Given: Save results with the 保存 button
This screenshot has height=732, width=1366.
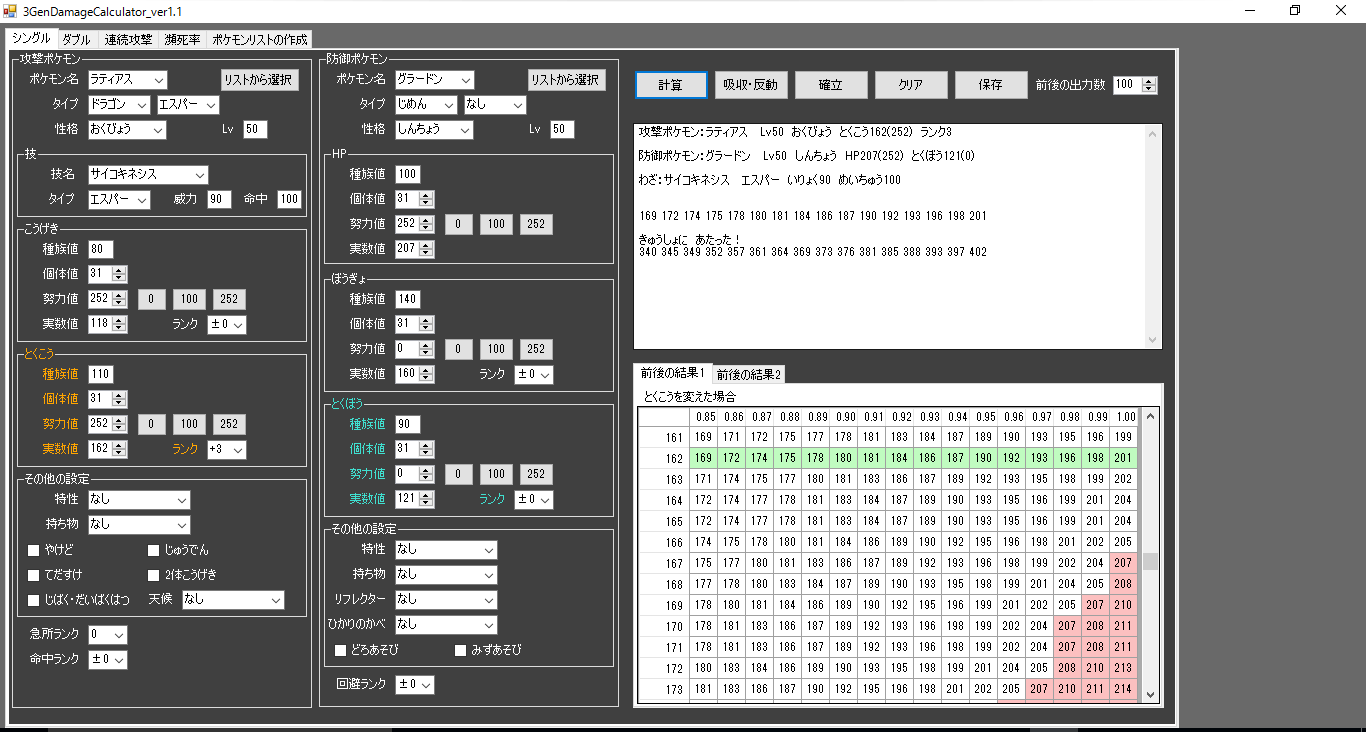Looking at the screenshot, I should 990,85.
